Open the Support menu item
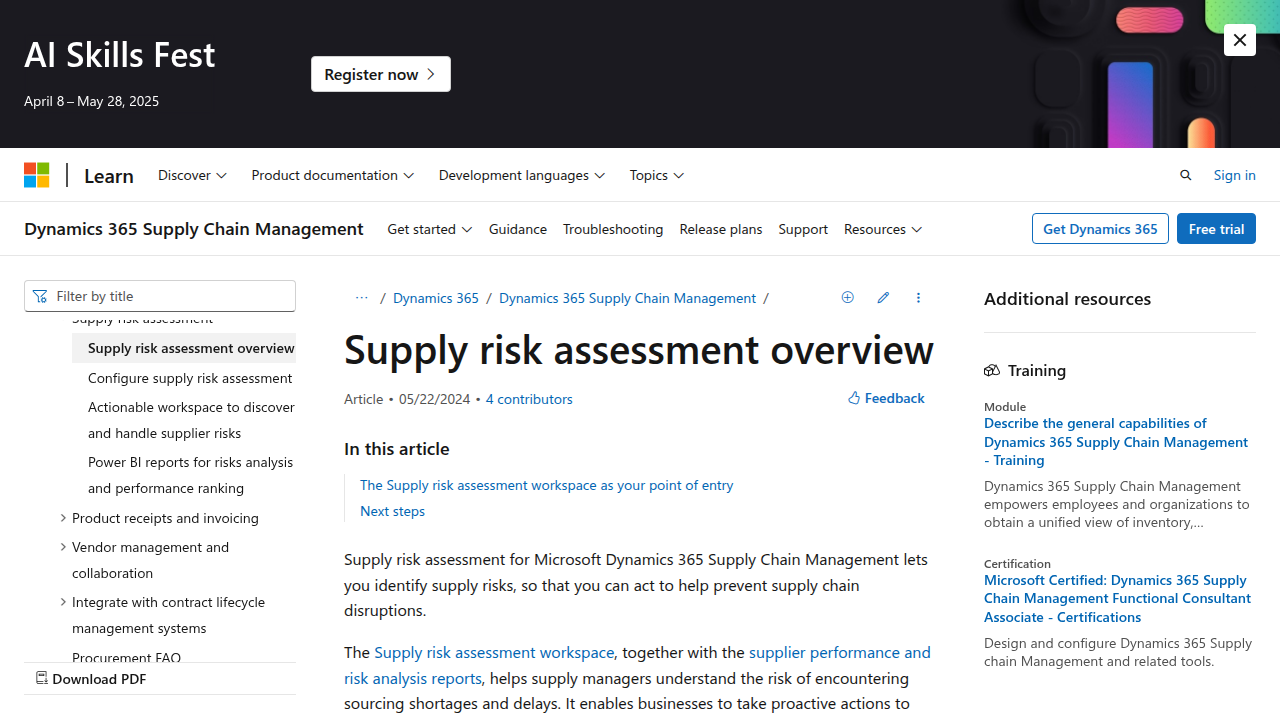Screen dimensions: 1280x720 point(803,229)
